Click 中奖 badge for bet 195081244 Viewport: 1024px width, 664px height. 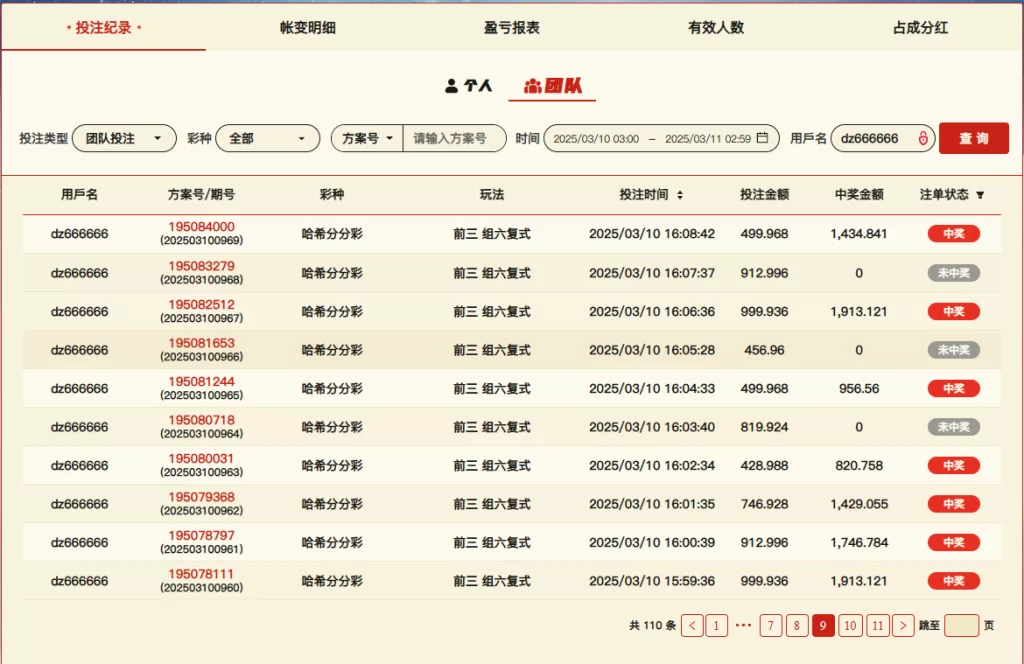(x=953, y=388)
